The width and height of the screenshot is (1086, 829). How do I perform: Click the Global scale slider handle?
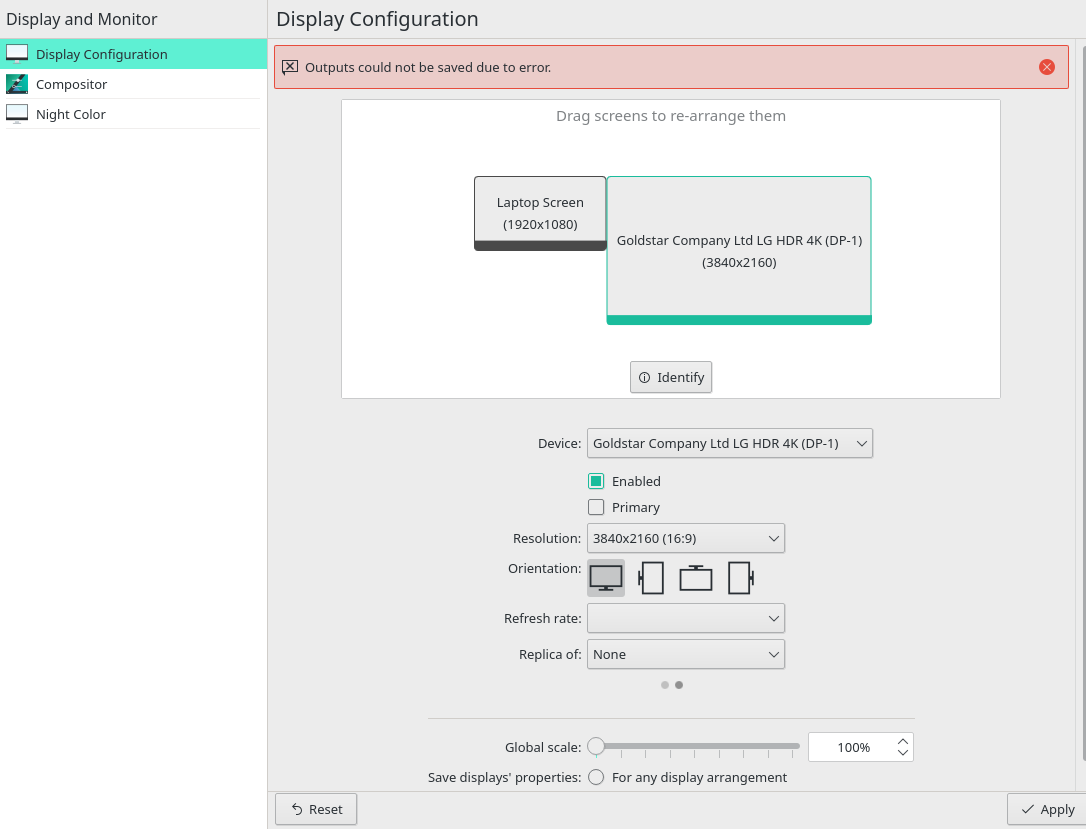click(x=596, y=746)
